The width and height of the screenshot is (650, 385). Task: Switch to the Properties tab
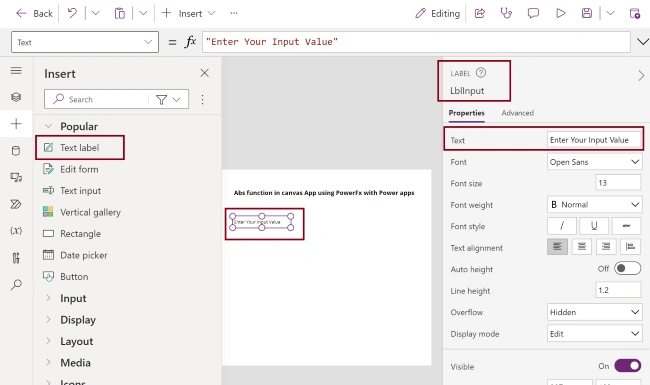[x=466, y=113]
